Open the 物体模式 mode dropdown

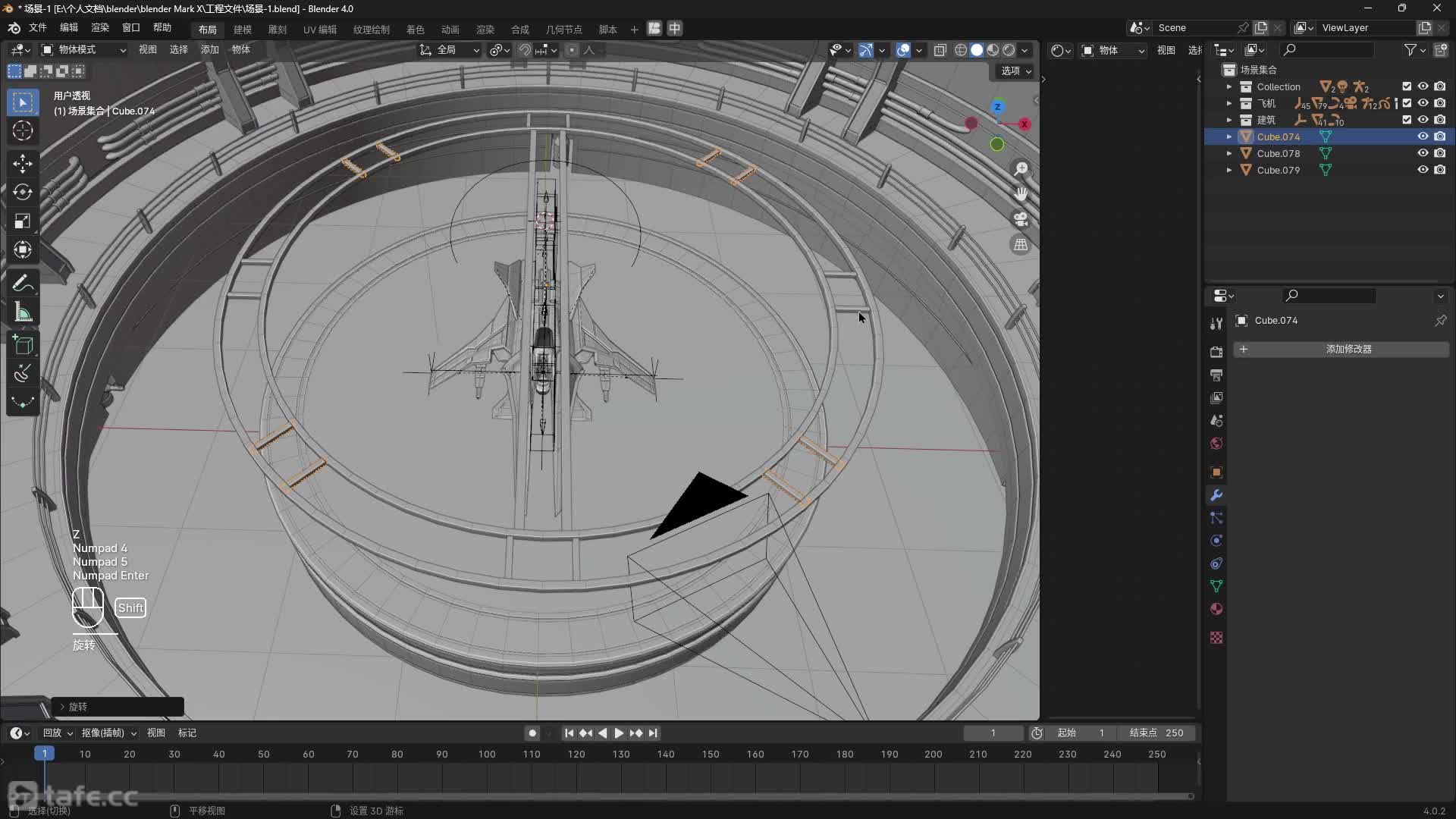click(83, 50)
